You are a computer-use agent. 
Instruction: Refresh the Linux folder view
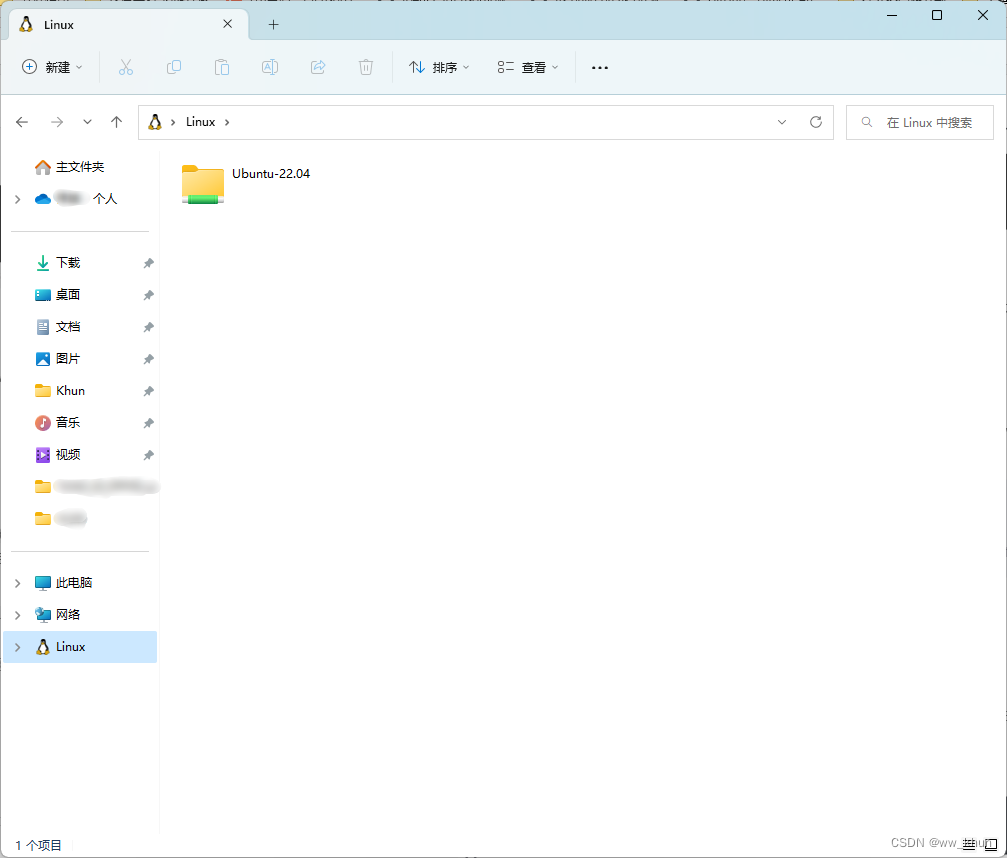[x=816, y=122]
